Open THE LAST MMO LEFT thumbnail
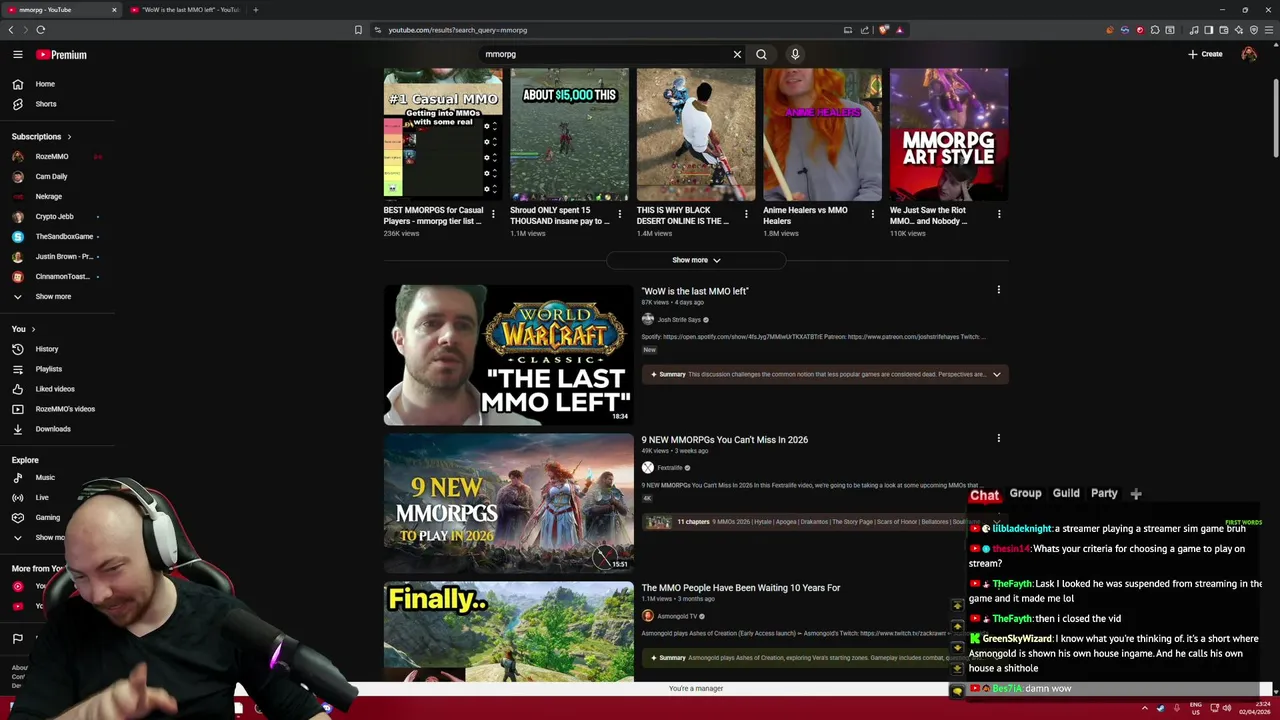 (x=508, y=355)
